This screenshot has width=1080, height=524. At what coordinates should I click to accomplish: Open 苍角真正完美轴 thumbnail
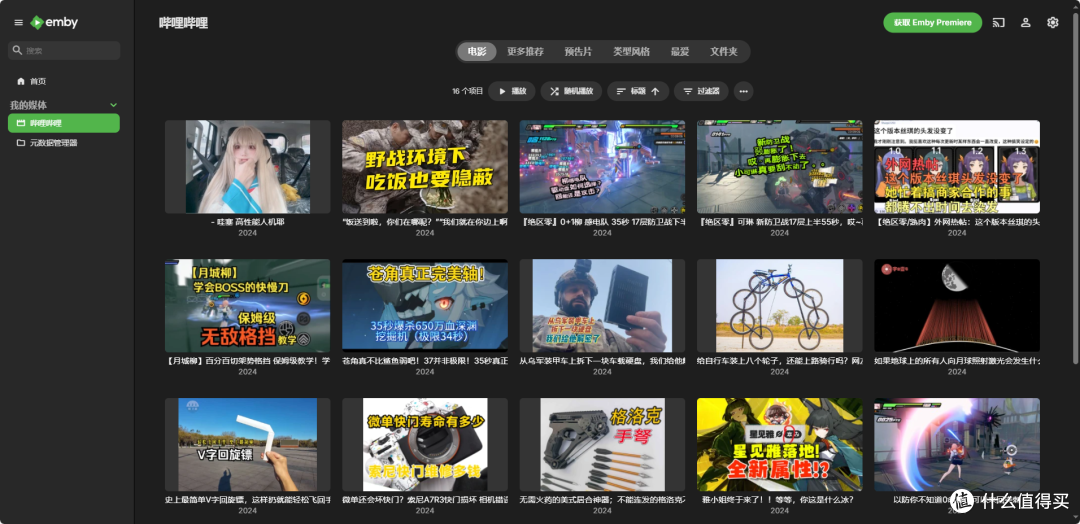pos(425,306)
